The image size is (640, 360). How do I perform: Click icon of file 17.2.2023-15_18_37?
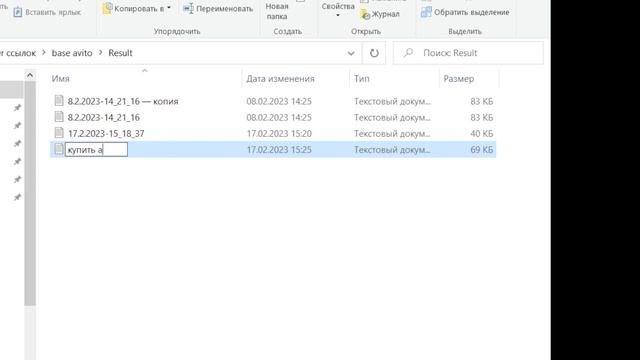[x=59, y=133]
